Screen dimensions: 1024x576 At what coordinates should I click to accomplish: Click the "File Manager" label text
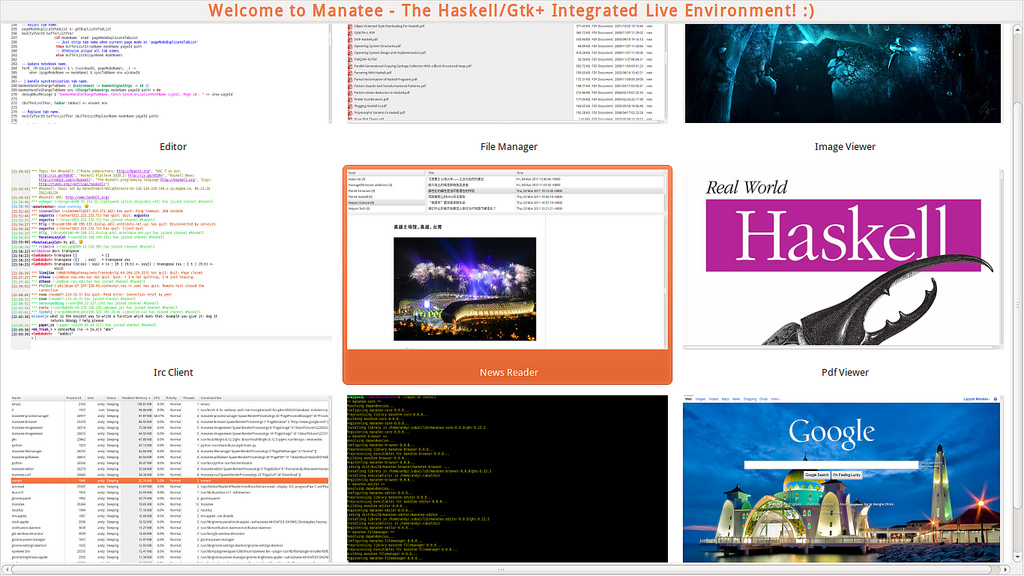509,146
